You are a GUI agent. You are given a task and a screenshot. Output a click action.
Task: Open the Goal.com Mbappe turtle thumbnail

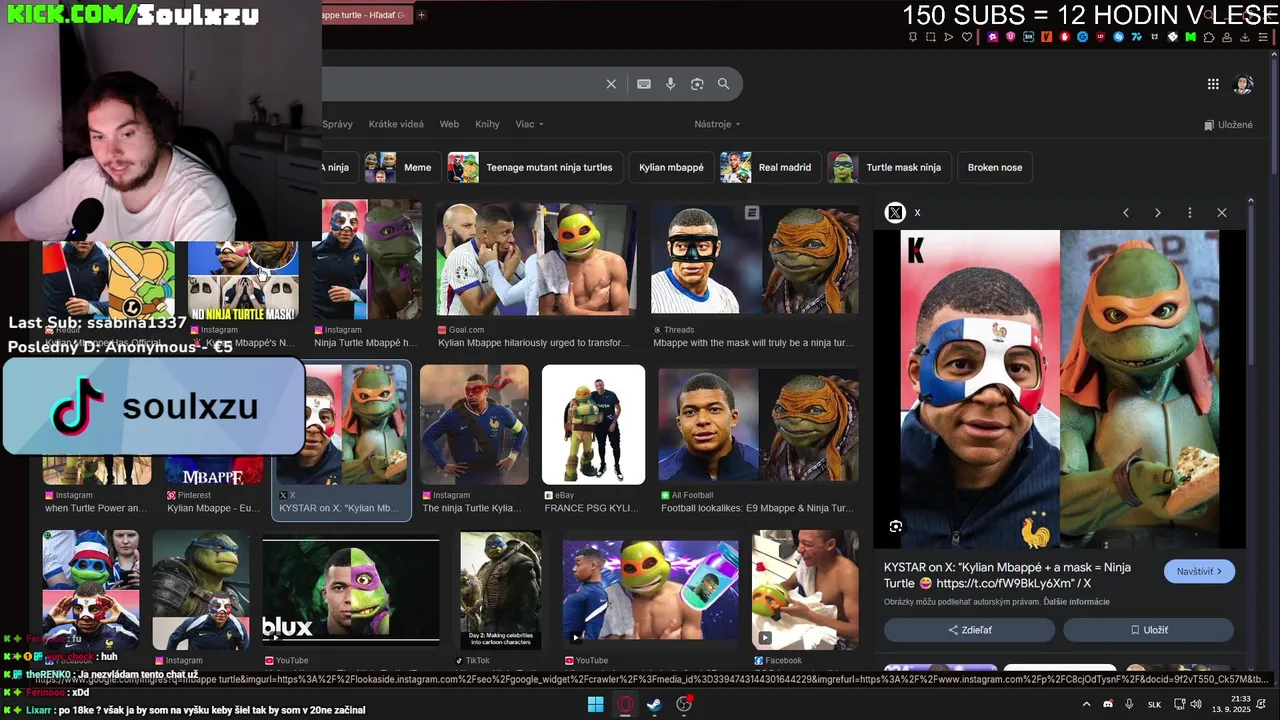(x=536, y=260)
